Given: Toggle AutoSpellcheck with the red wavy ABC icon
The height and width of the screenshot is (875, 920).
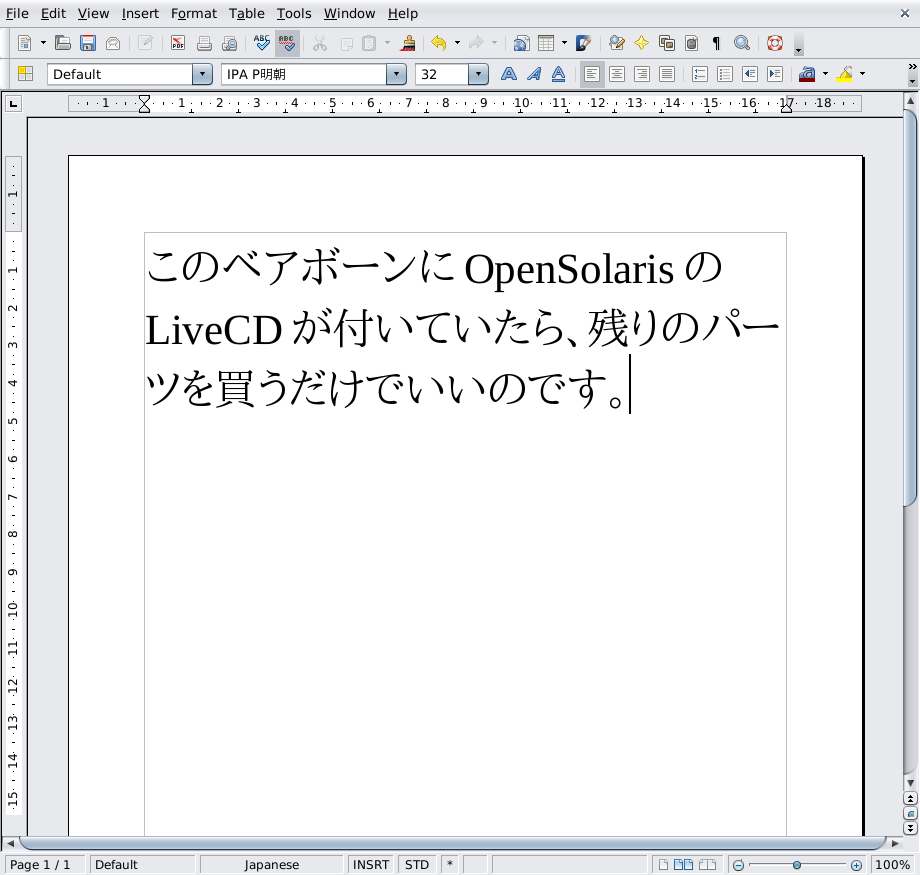Looking at the screenshot, I should pyautogui.click(x=287, y=43).
